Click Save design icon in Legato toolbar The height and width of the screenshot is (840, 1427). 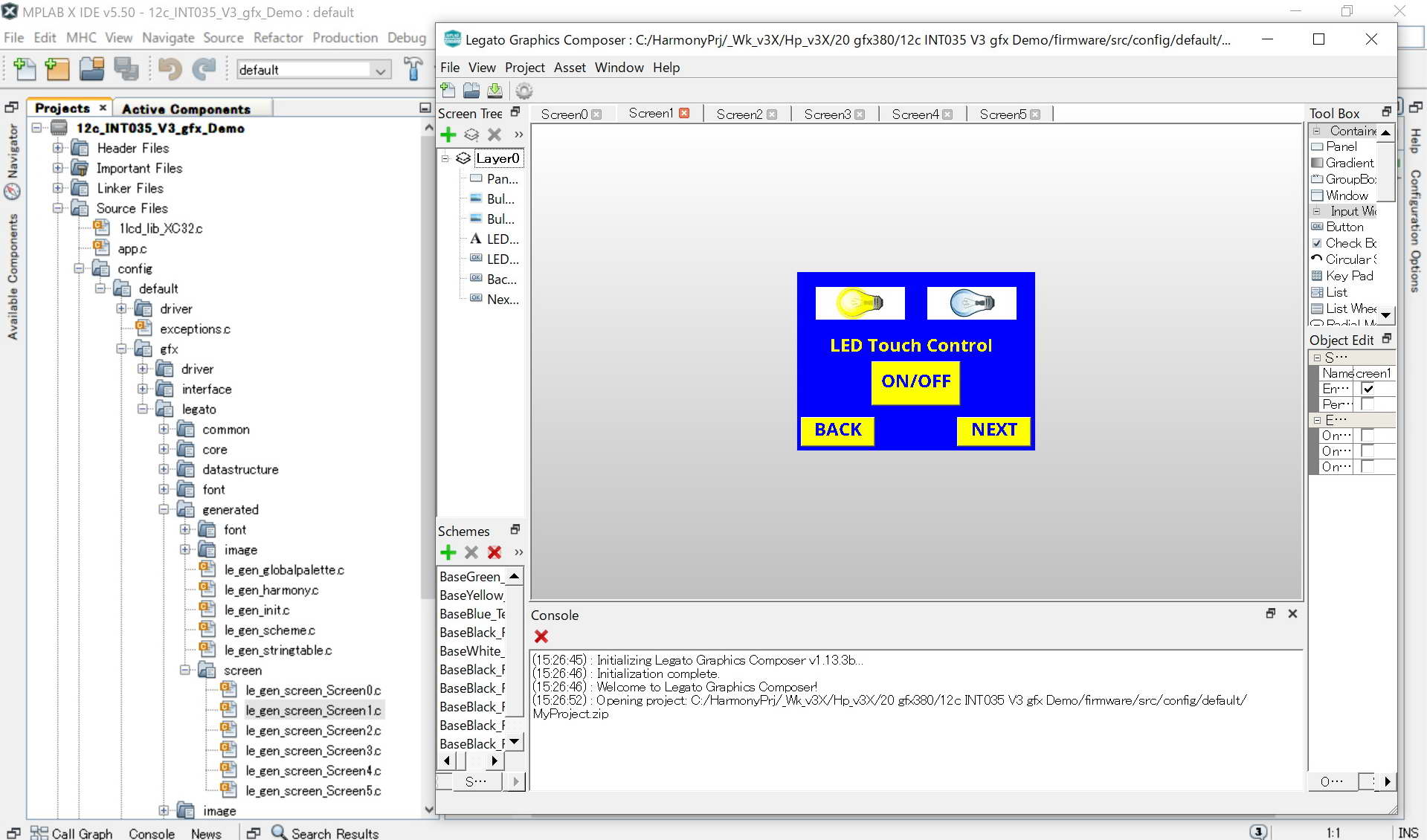[495, 91]
